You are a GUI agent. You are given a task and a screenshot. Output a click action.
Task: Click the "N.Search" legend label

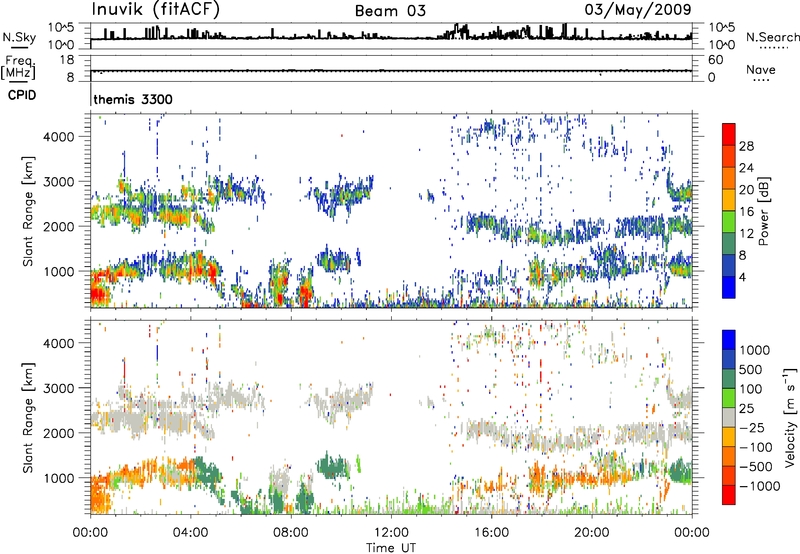(x=772, y=37)
